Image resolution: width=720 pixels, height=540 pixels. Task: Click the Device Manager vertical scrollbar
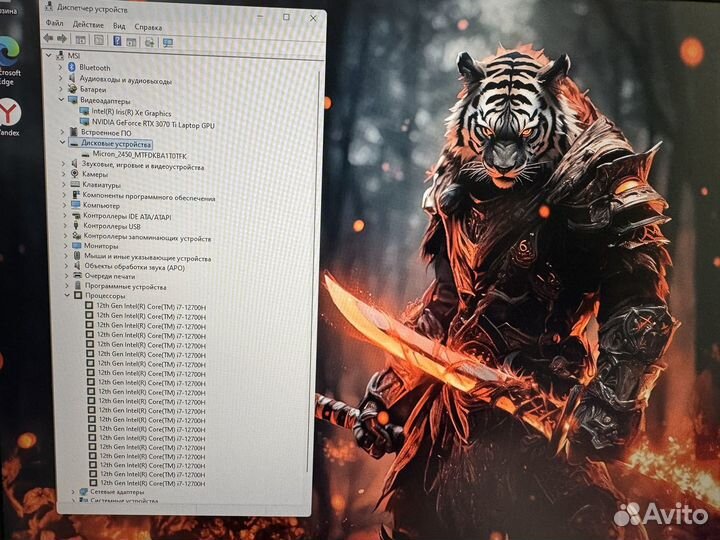(x=314, y=271)
